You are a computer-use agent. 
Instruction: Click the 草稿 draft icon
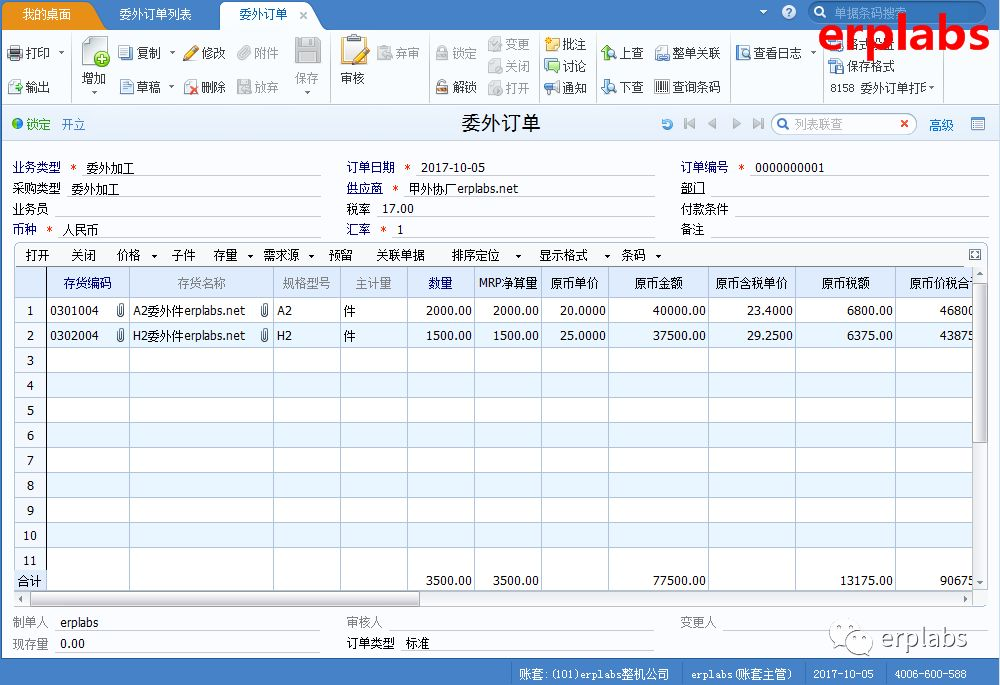point(126,87)
